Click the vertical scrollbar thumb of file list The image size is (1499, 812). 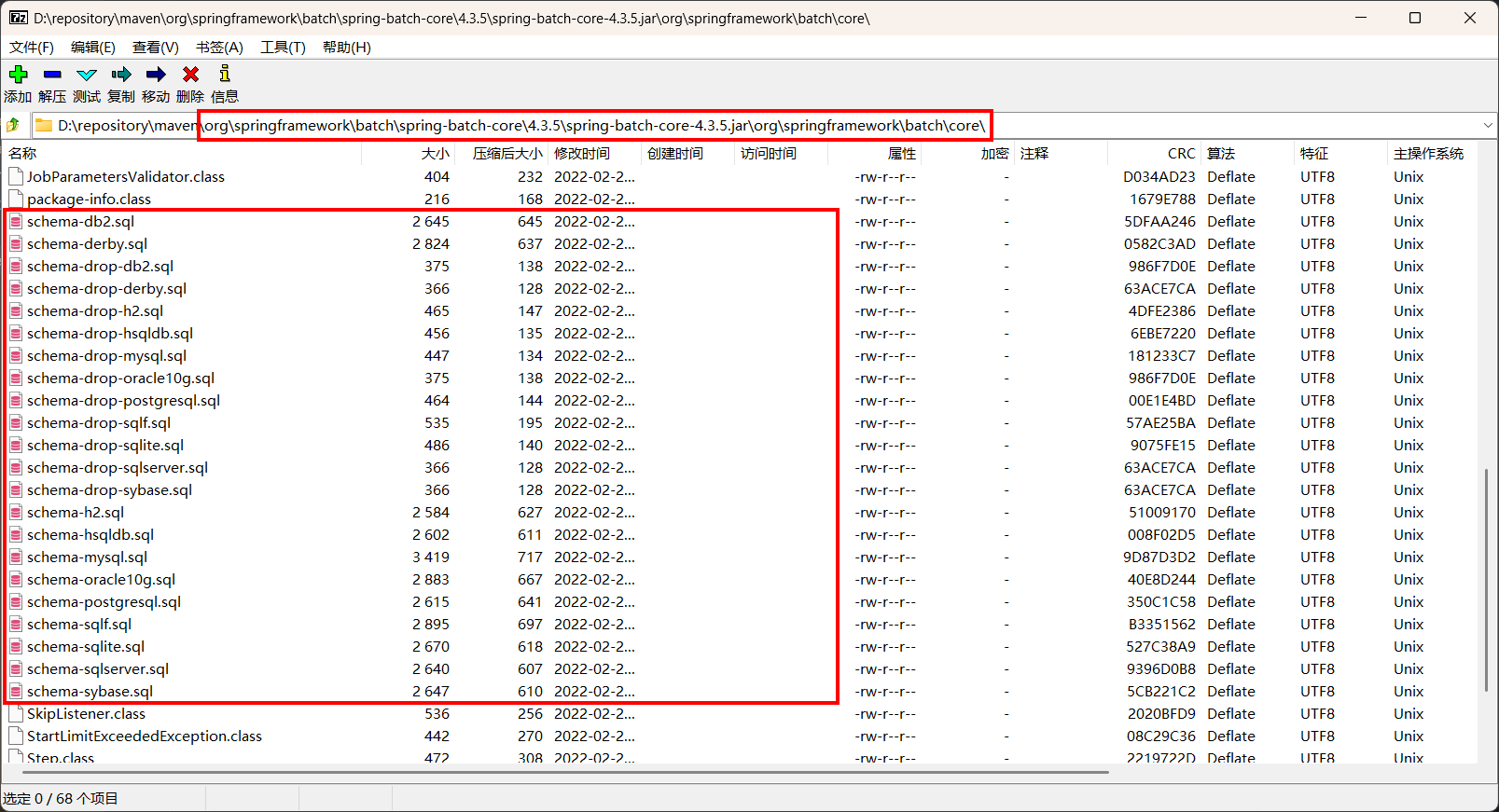tap(1486, 580)
